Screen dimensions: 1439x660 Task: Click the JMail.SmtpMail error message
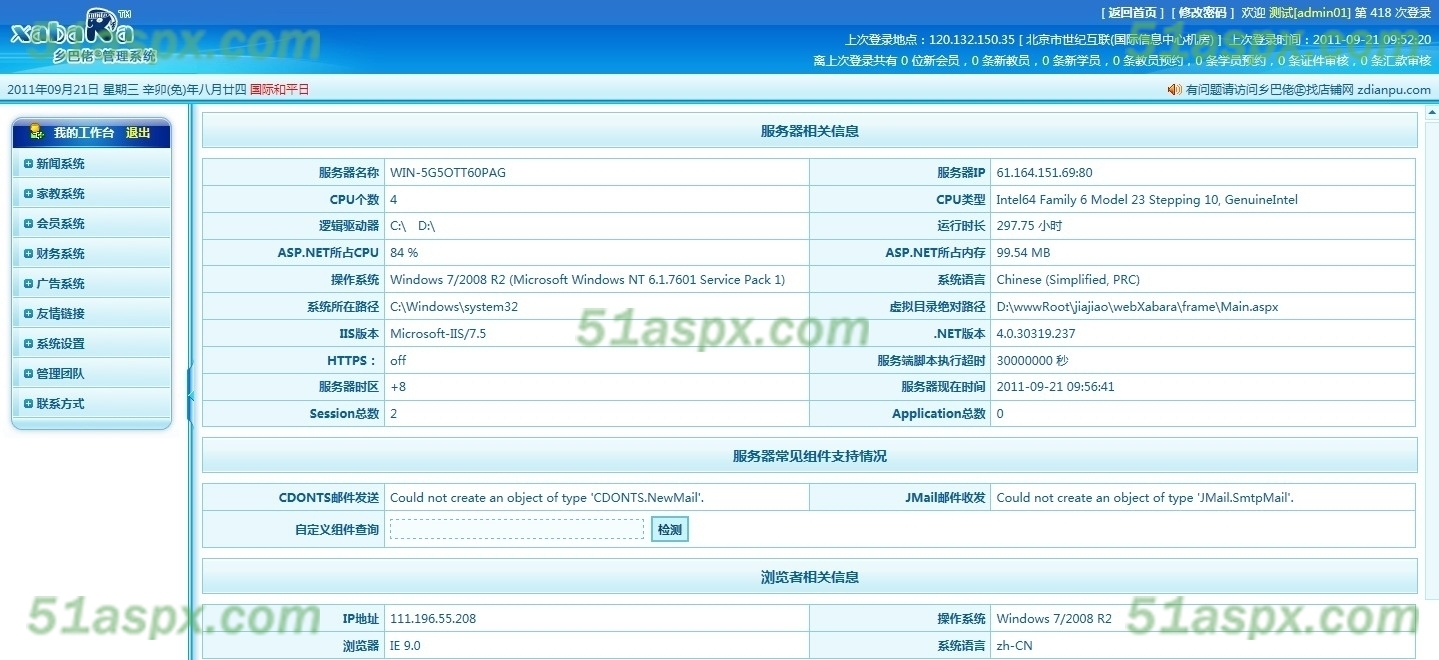click(1145, 498)
